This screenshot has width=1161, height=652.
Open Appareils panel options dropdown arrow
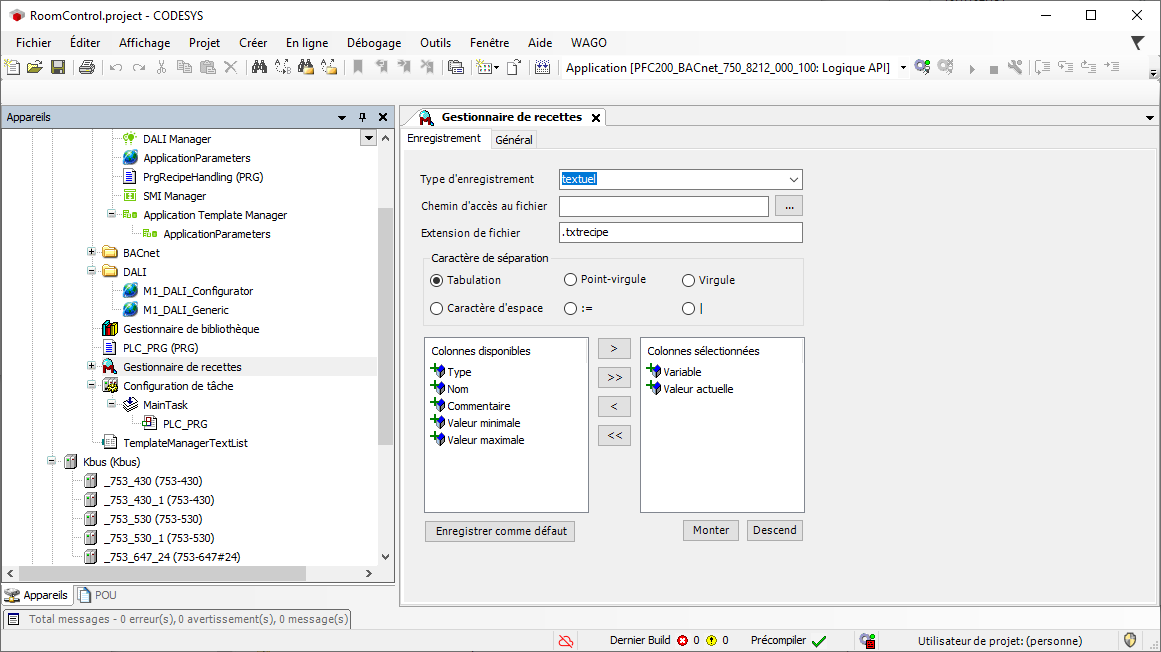click(341, 117)
